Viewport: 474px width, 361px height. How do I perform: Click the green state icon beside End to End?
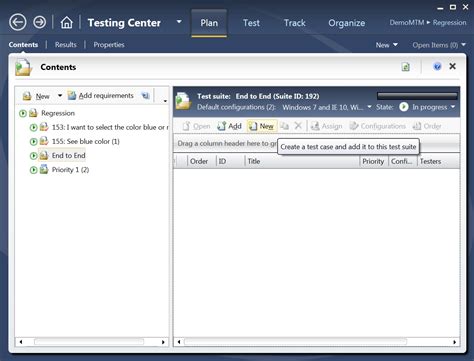pyautogui.click(x=33, y=156)
